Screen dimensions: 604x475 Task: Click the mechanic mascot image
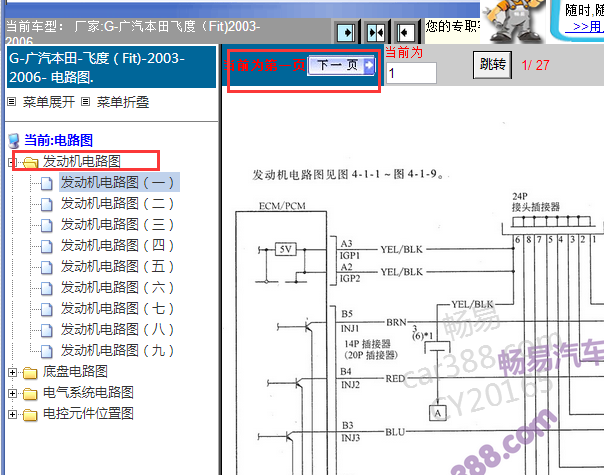514,20
